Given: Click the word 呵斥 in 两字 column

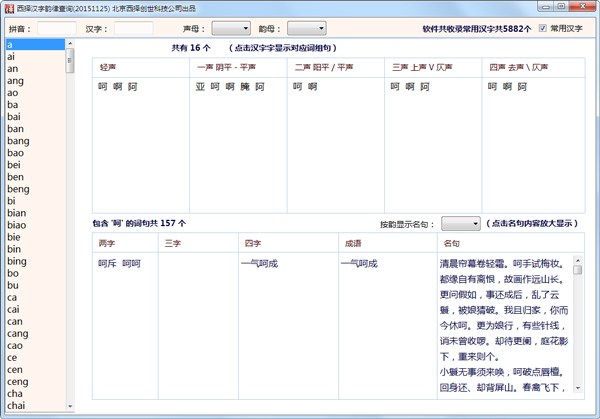Looking at the screenshot, I should 108,264.
